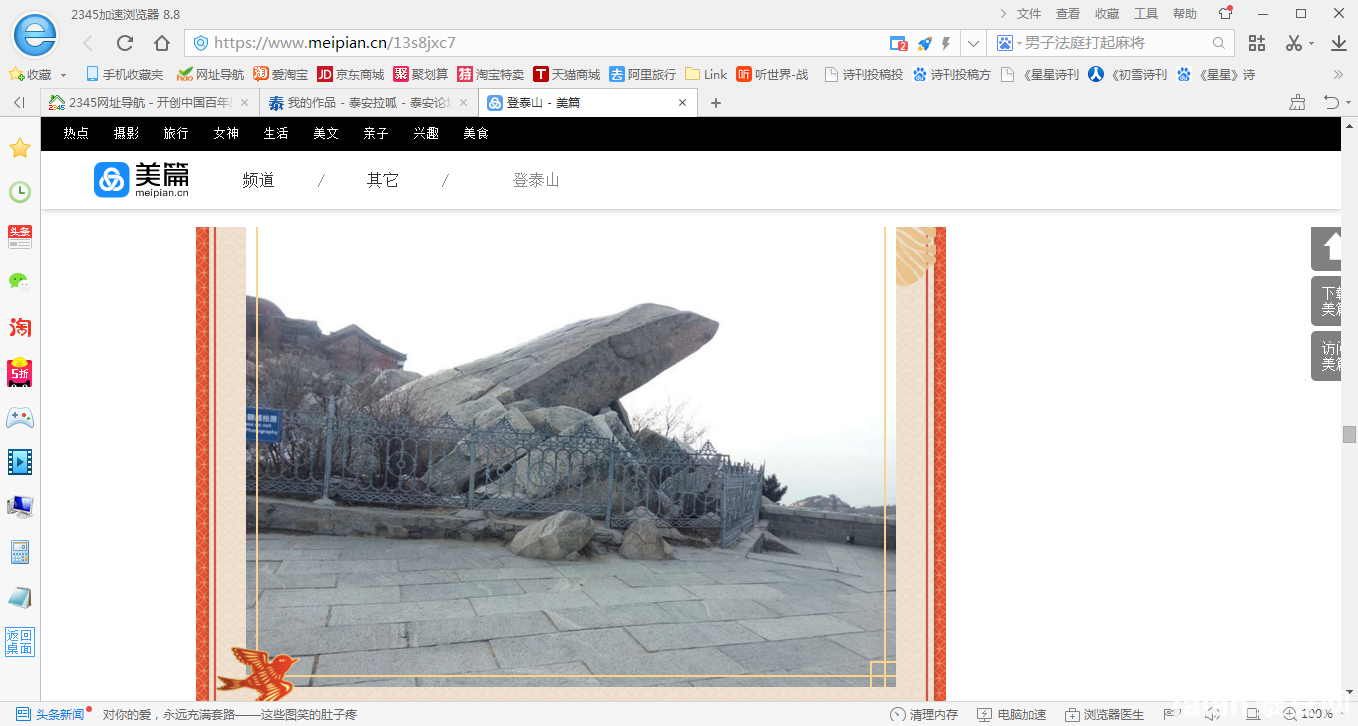The width and height of the screenshot is (1358, 726).
Task: Open the video film icon in sidebar
Action: (20, 462)
